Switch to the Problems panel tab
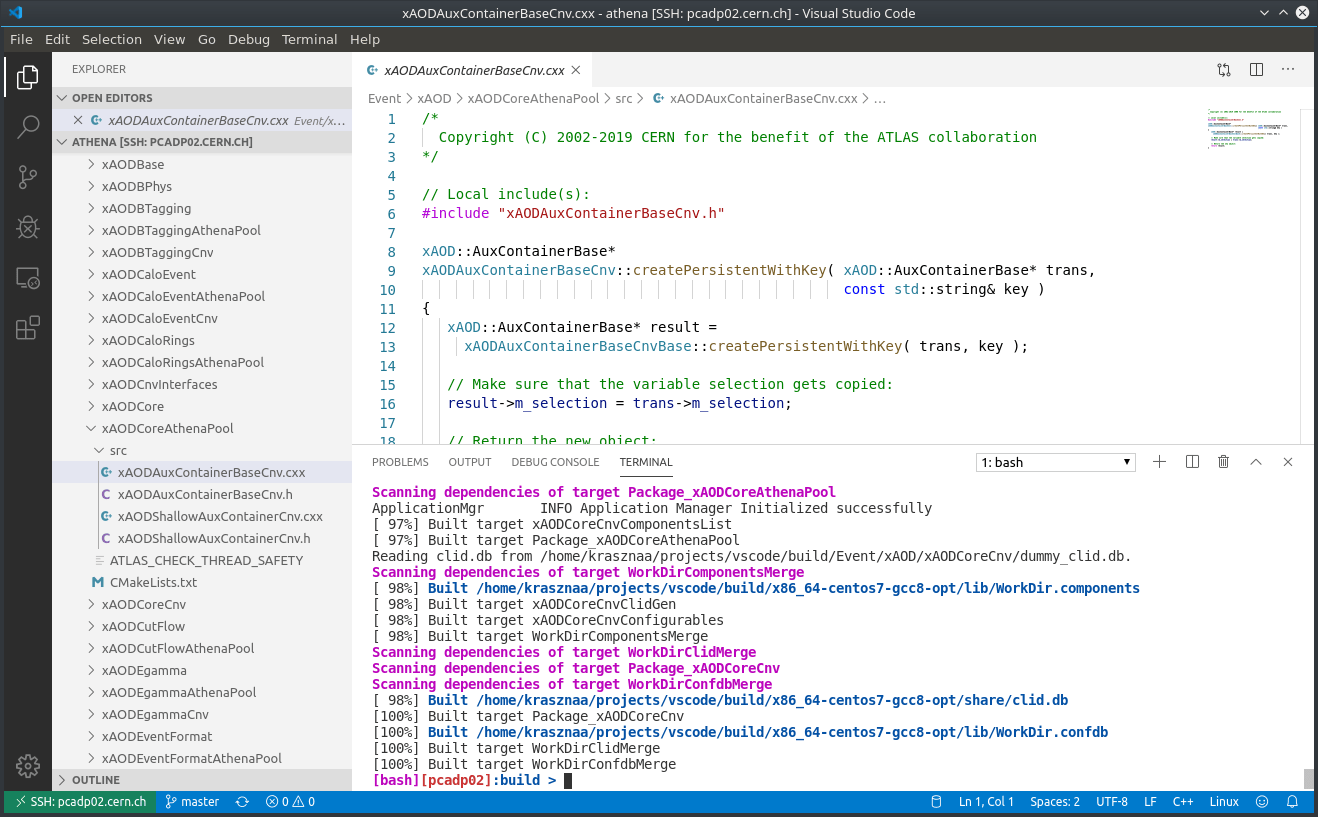1318x817 pixels. pos(400,462)
